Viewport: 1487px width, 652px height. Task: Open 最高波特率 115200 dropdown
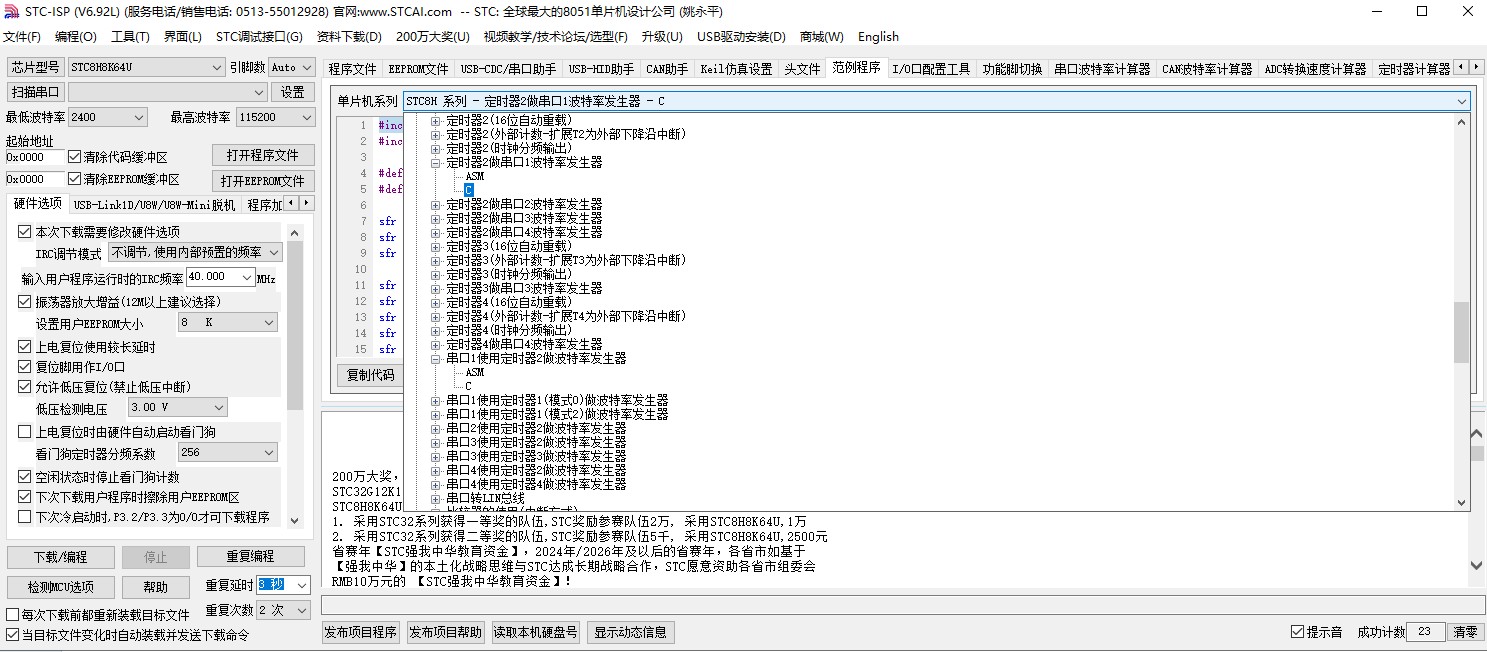(275, 117)
